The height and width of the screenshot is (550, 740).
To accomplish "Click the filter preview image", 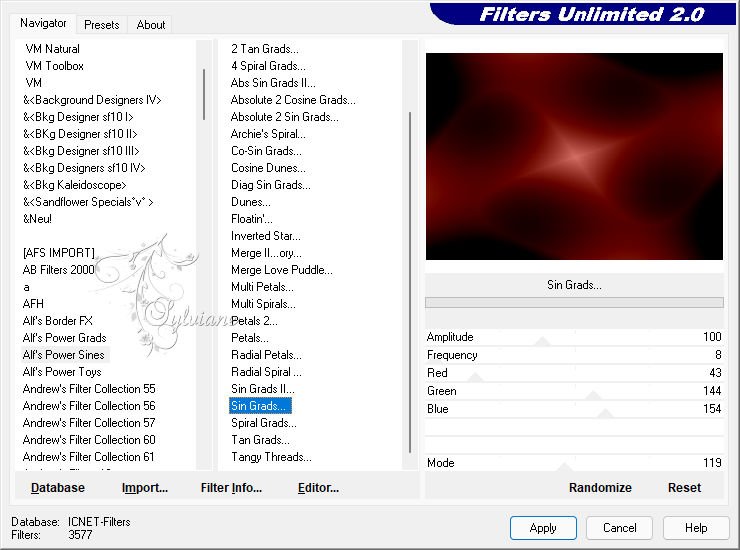I will coord(574,156).
